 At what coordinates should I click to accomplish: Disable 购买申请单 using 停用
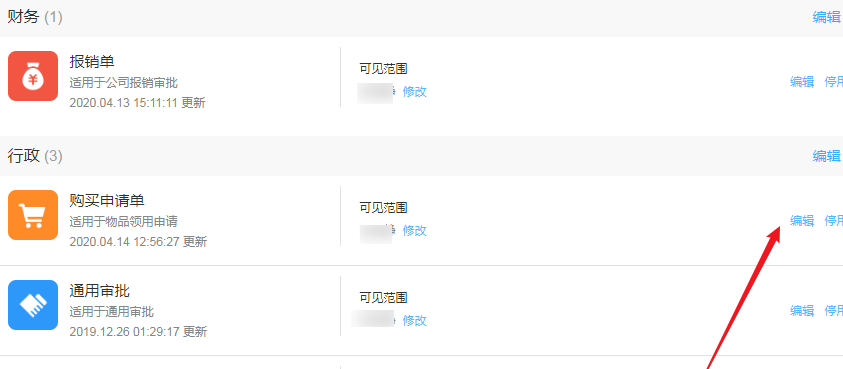[834, 221]
